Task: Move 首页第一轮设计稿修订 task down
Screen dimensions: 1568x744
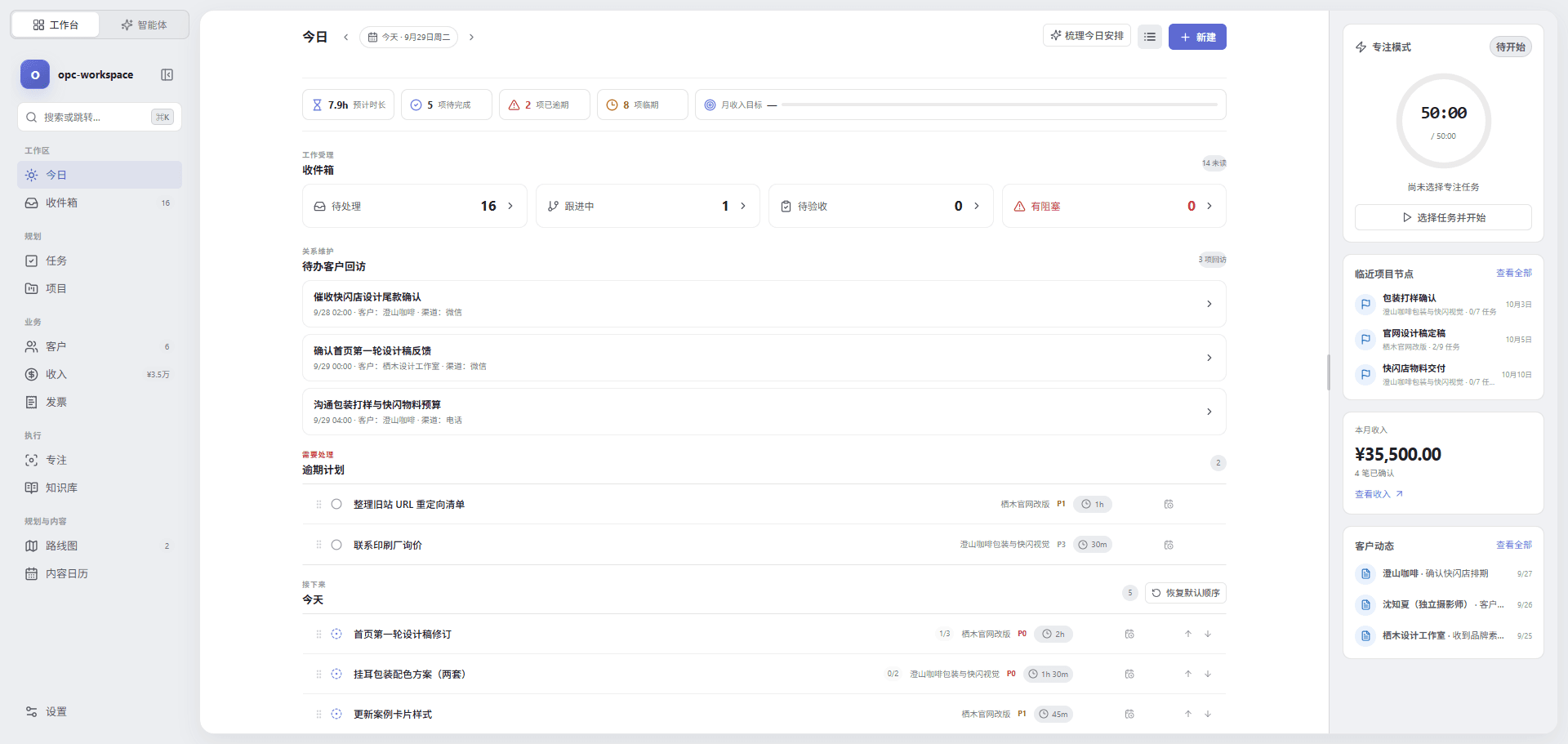Action: [1208, 634]
